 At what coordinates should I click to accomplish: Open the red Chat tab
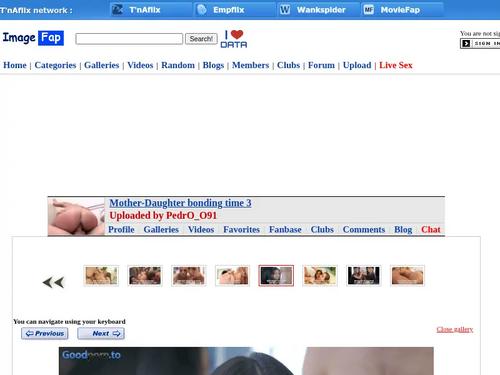pos(431,230)
